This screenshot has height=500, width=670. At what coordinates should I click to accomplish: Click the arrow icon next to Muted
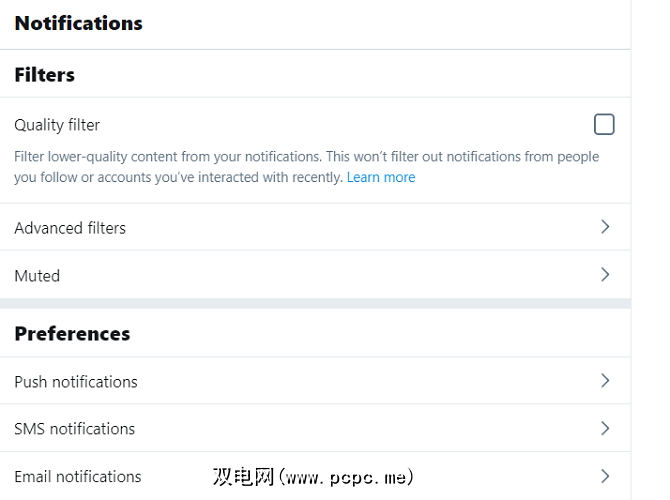[x=605, y=274]
